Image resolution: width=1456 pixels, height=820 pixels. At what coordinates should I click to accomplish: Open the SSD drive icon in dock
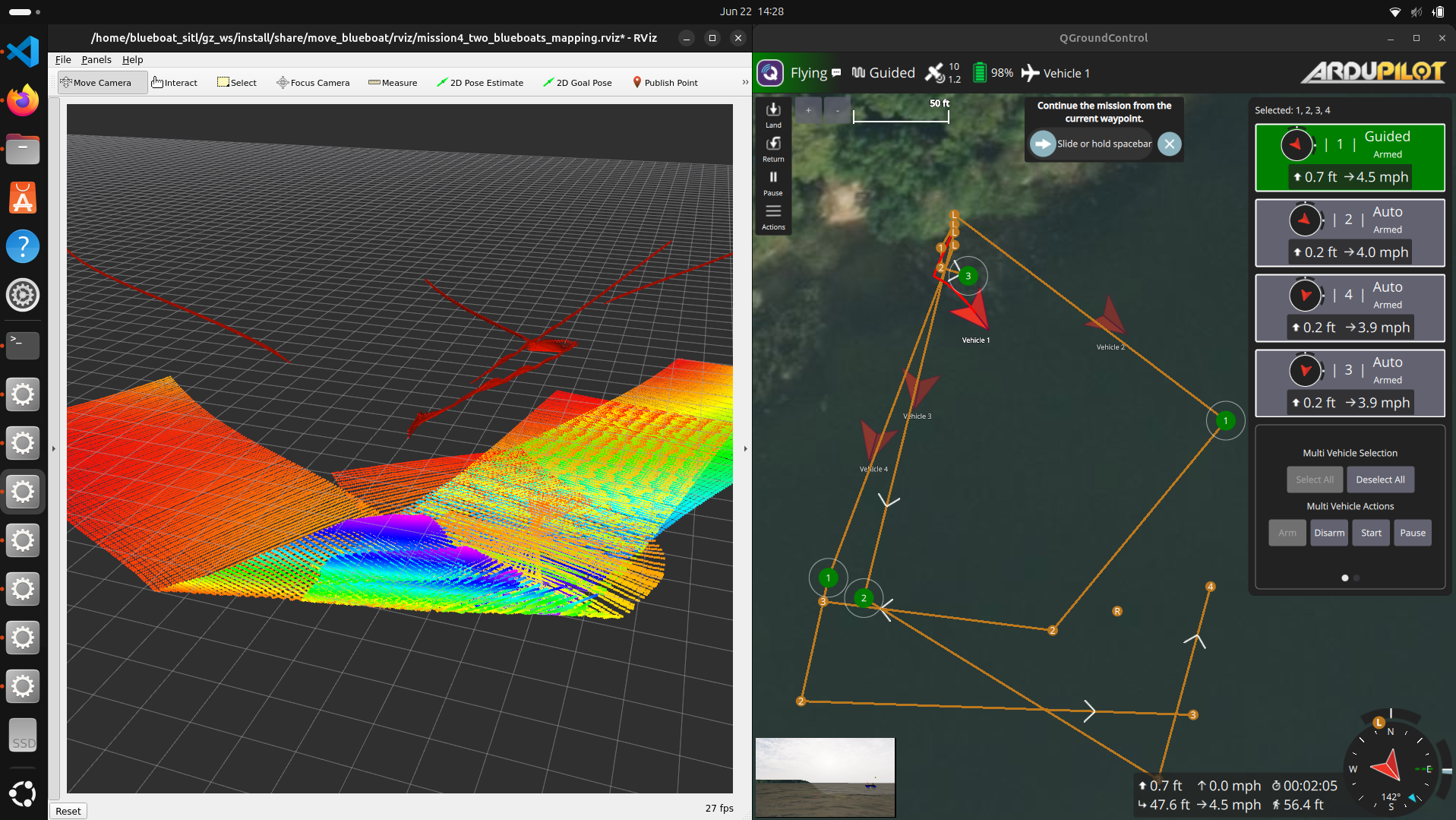point(23,735)
